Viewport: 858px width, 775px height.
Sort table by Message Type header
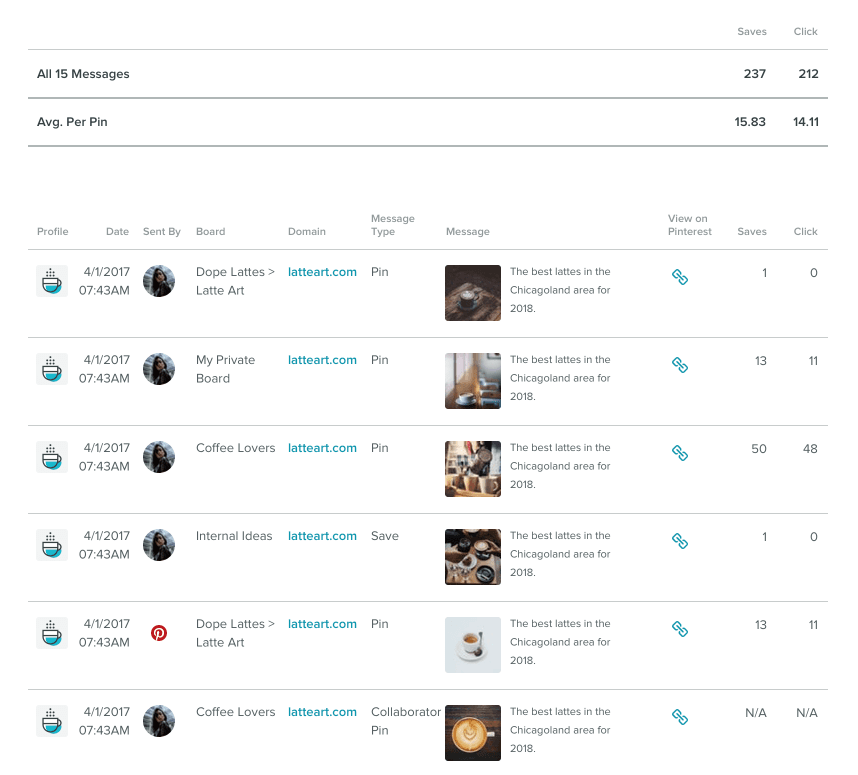click(x=392, y=225)
